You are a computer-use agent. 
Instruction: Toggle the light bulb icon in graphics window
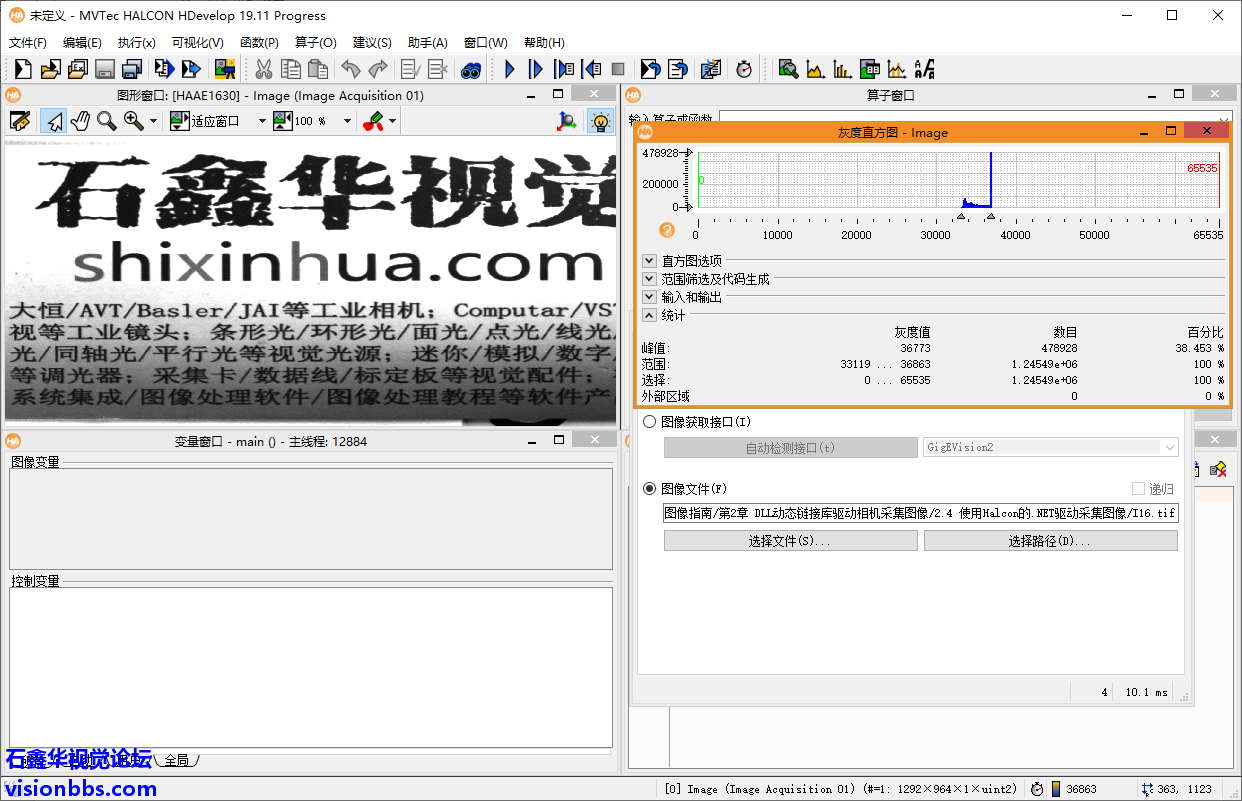[x=600, y=121]
